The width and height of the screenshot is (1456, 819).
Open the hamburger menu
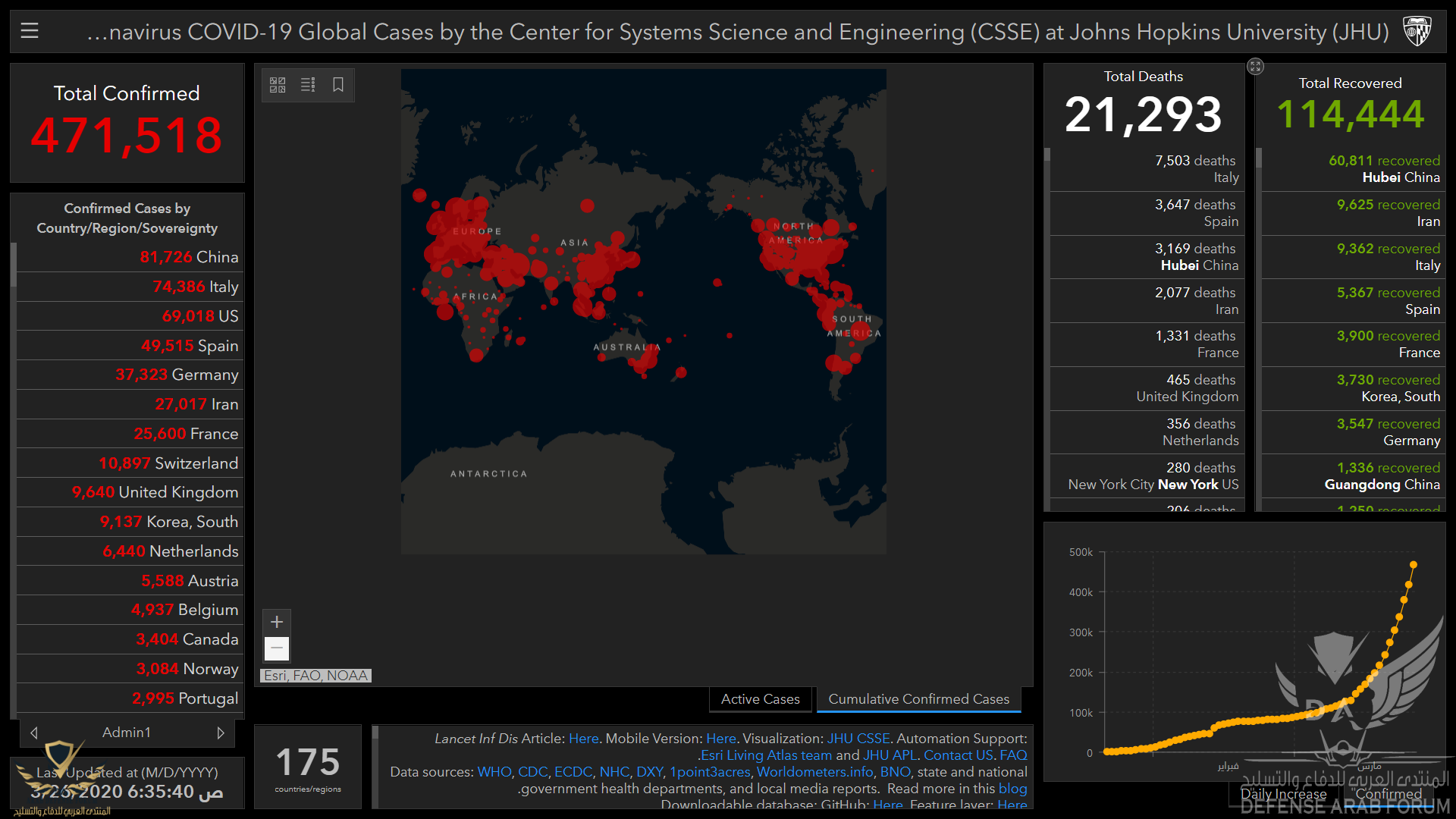click(30, 31)
